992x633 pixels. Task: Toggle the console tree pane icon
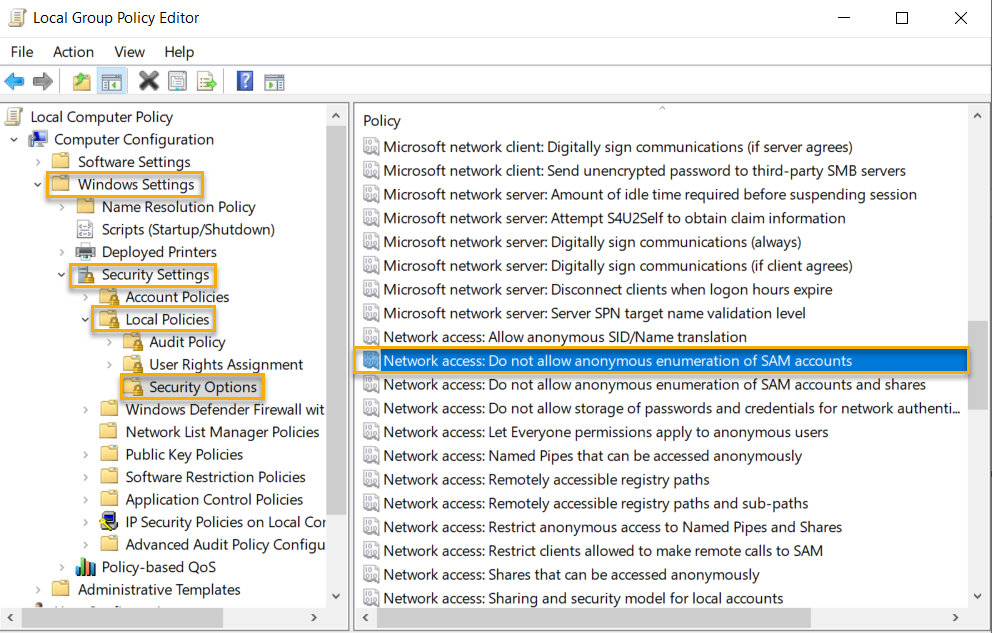tap(112, 81)
